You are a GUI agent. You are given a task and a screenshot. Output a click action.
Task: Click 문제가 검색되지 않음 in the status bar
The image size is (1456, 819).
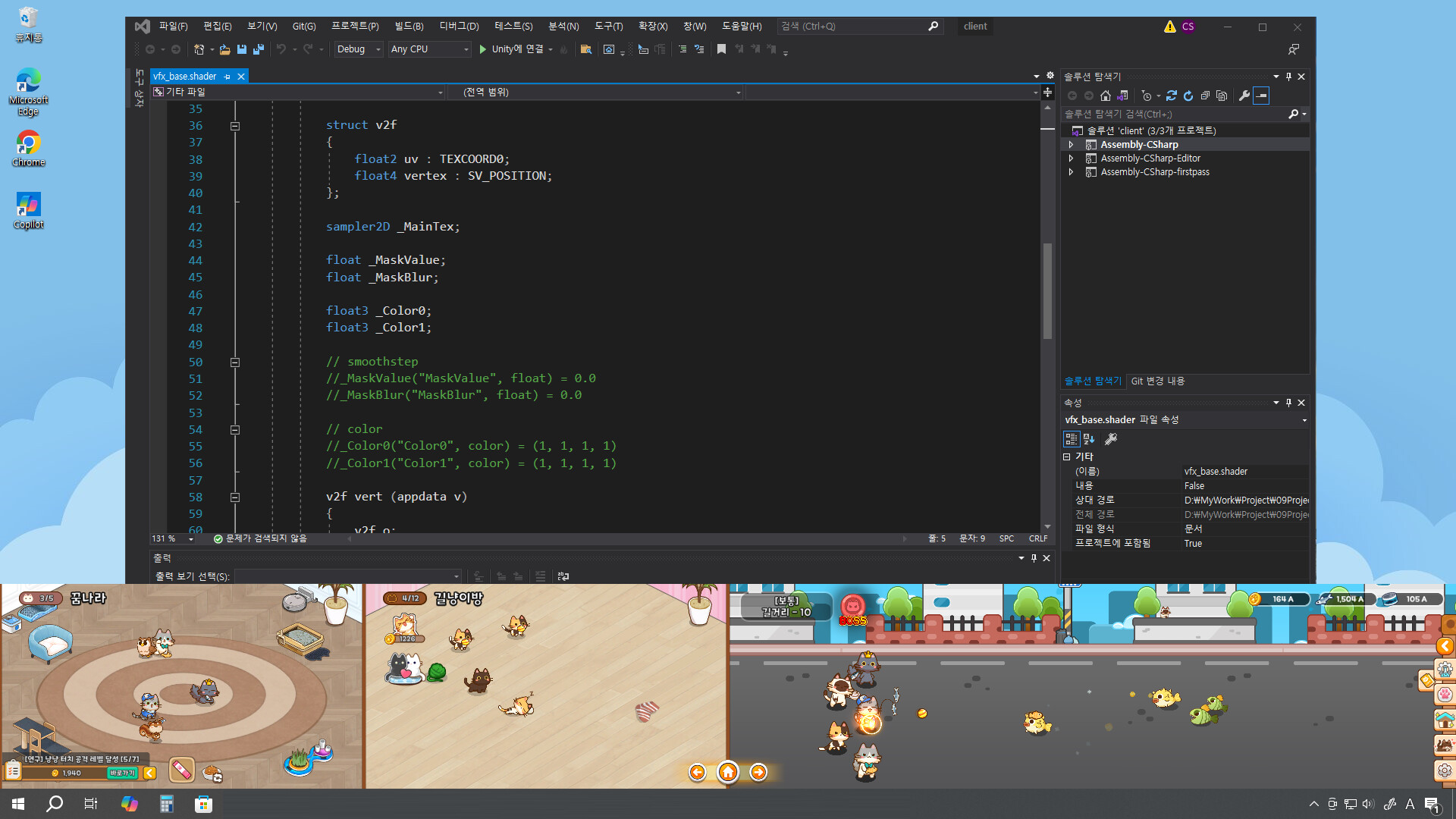point(262,538)
